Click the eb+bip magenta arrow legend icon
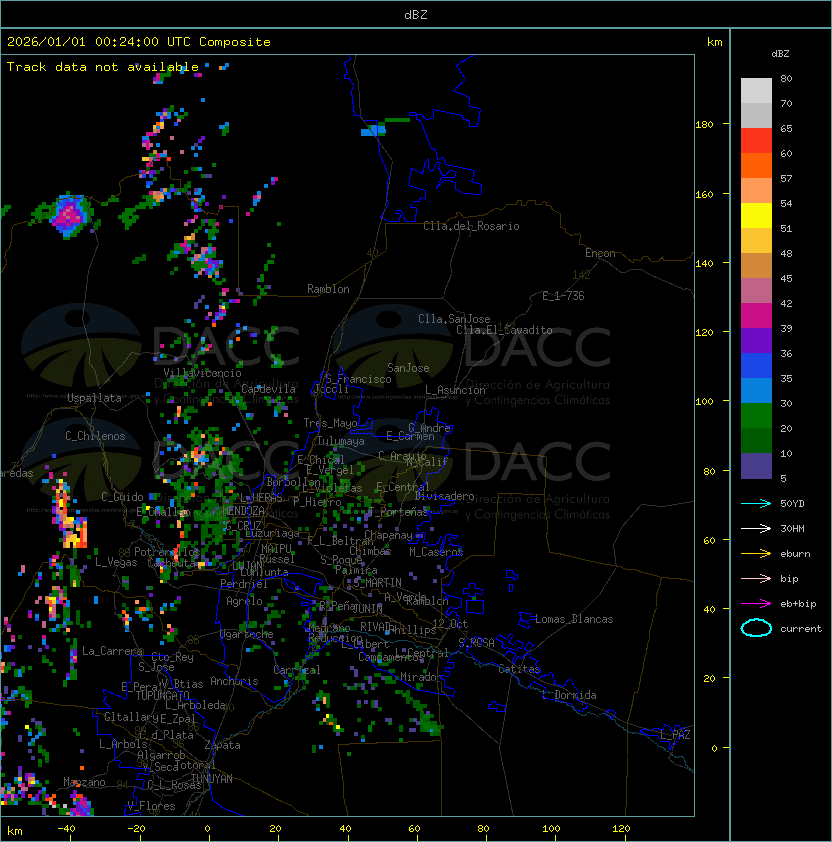This screenshot has width=832, height=842. (756, 604)
